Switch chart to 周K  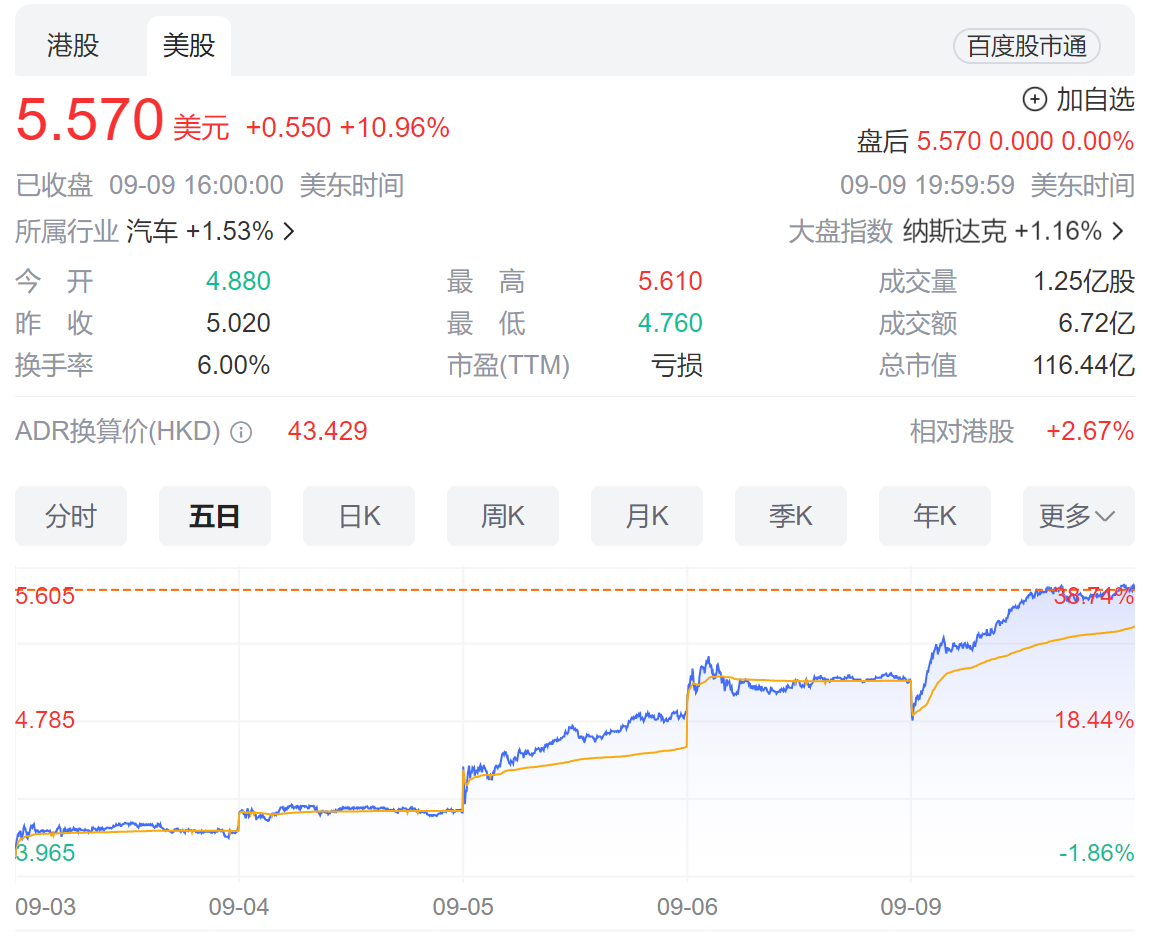pos(503,516)
